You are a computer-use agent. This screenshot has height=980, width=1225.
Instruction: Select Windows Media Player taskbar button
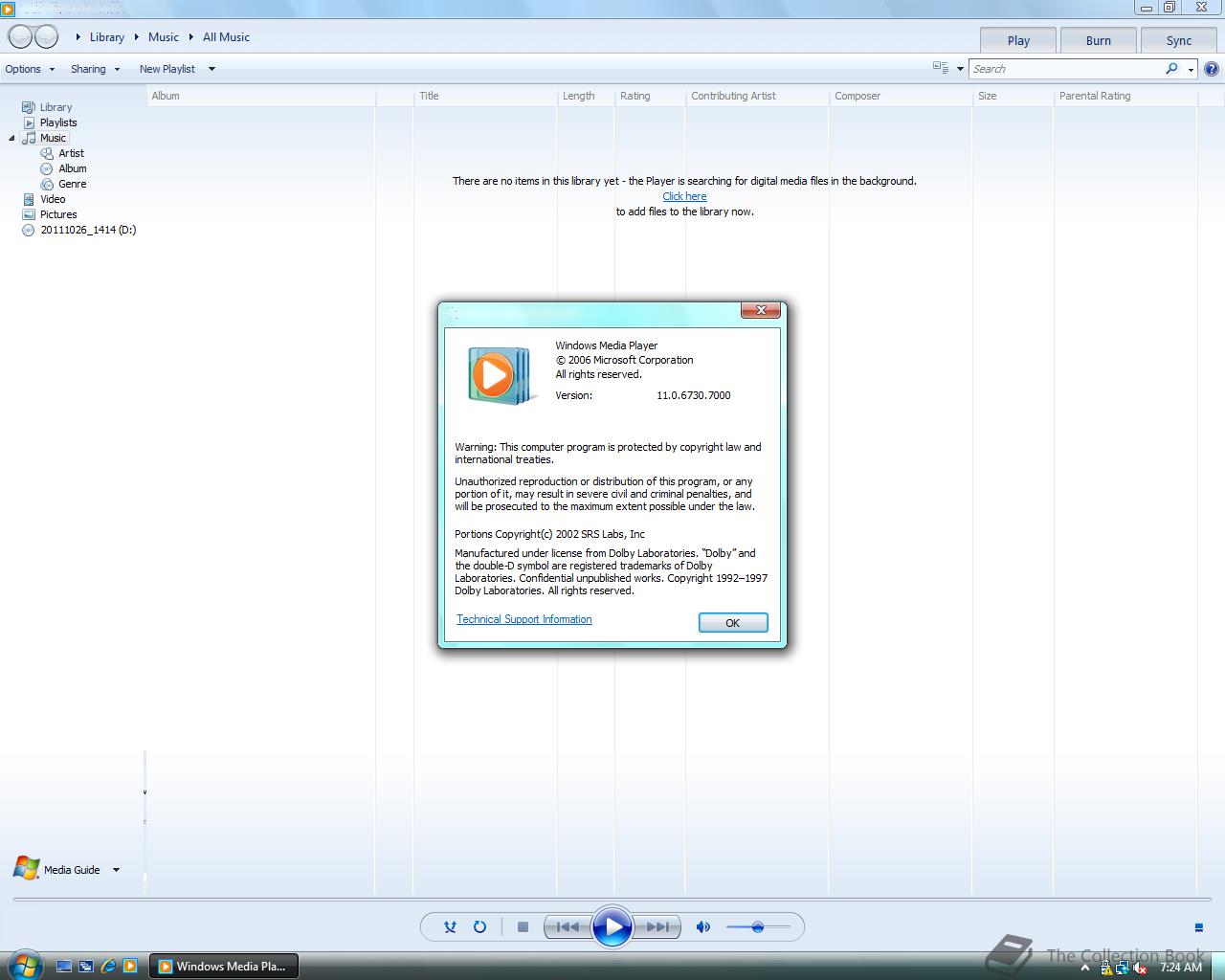(224, 967)
